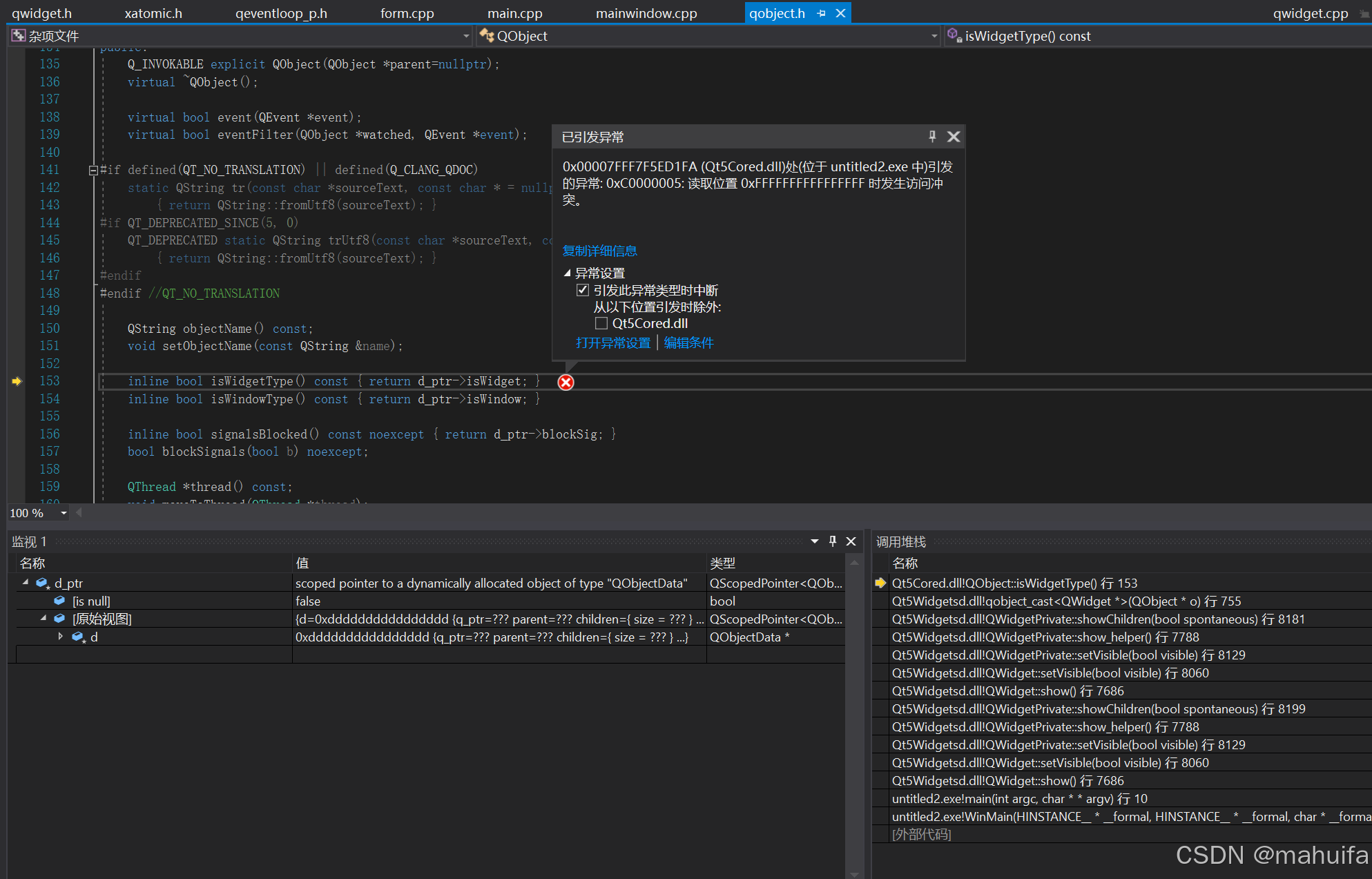Select the main(int argc, char** argv) call stack frame
Viewport: 1372px width, 879px height.
tap(1019, 799)
